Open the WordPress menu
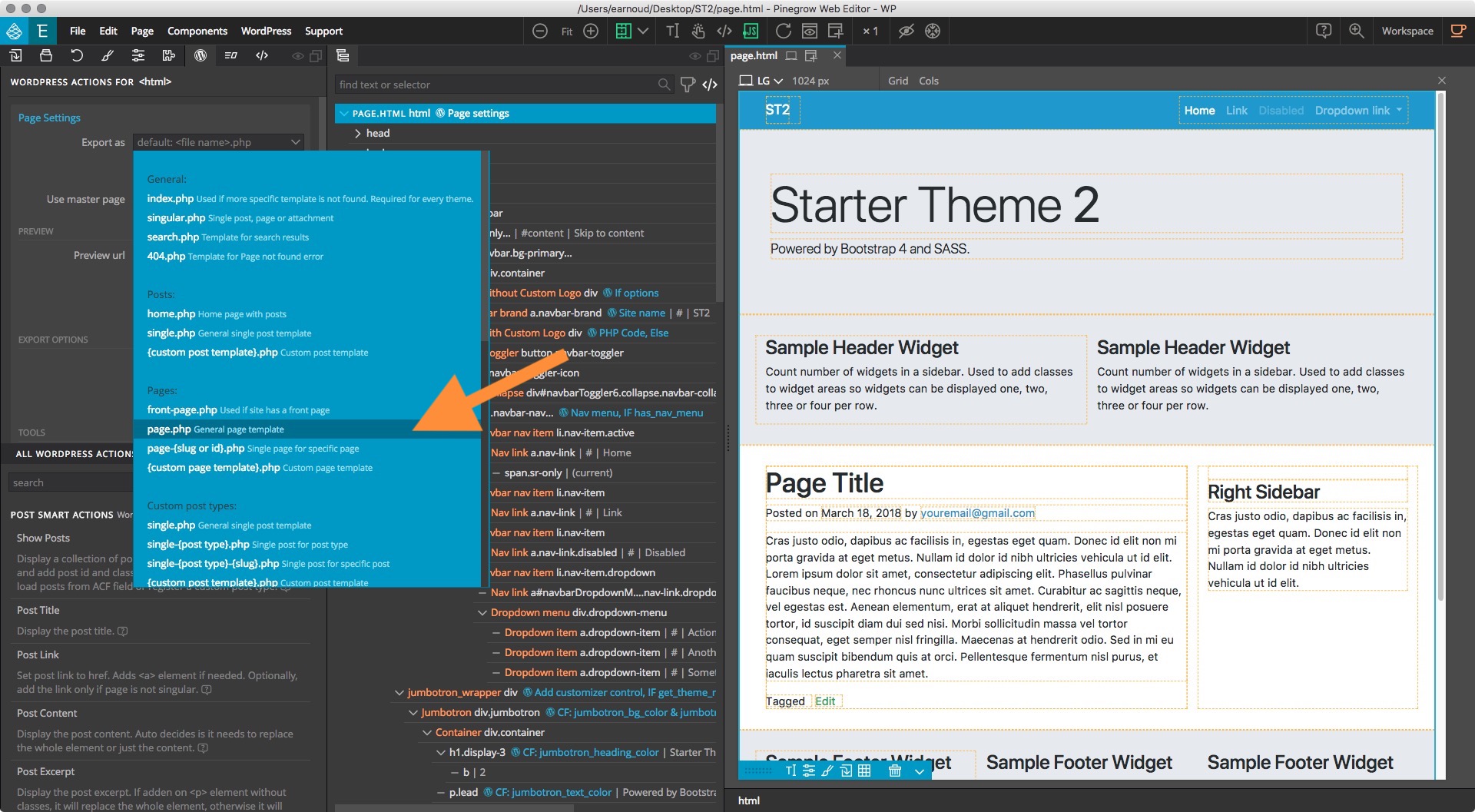 coord(266,31)
